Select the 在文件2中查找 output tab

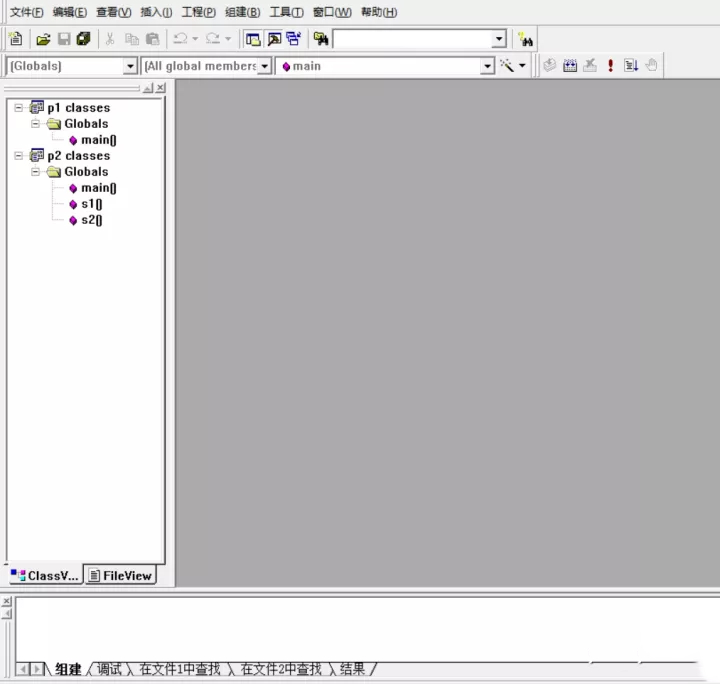tap(281, 669)
